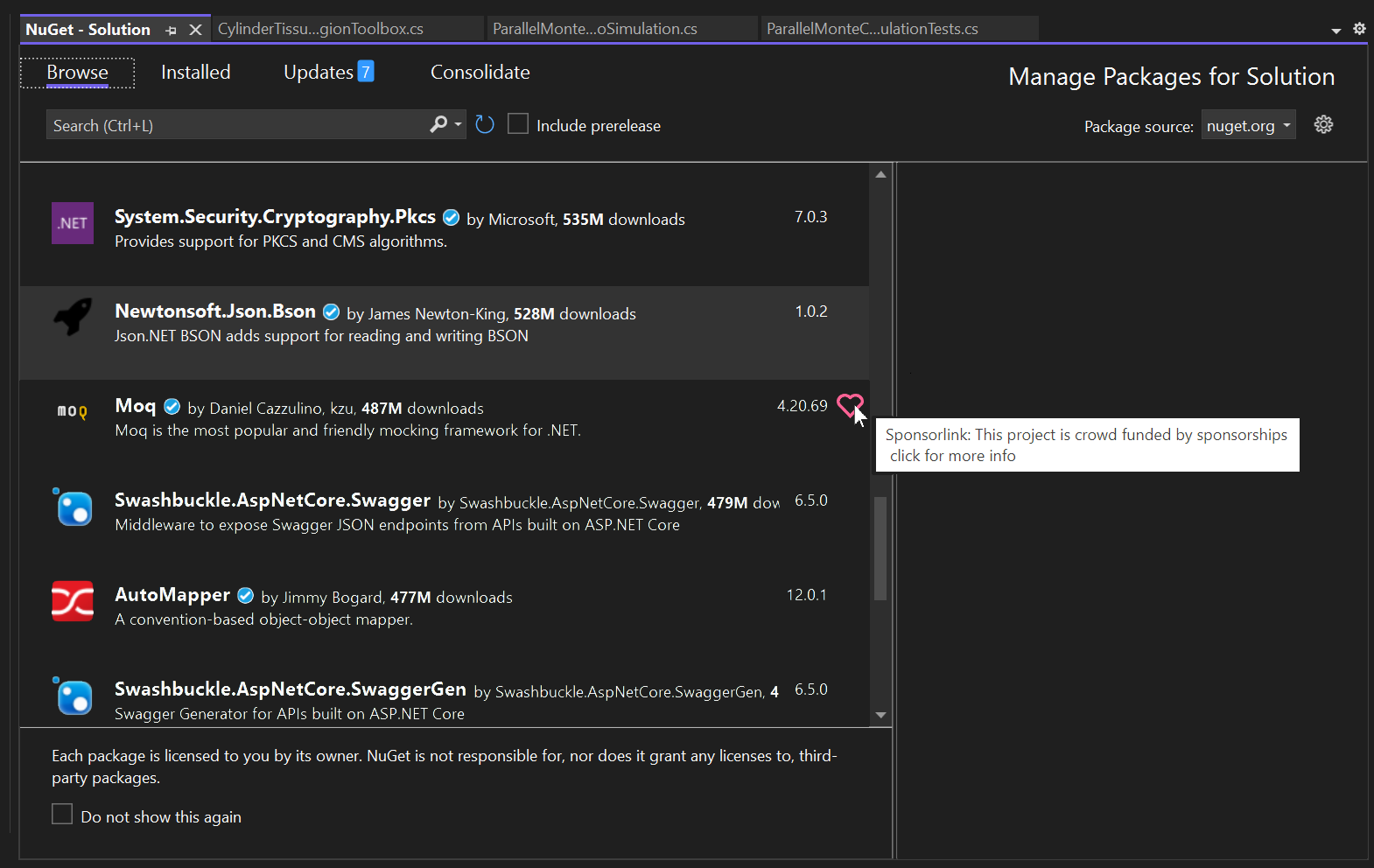
Task: Click the refresh icon next to search
Action: 485,125
